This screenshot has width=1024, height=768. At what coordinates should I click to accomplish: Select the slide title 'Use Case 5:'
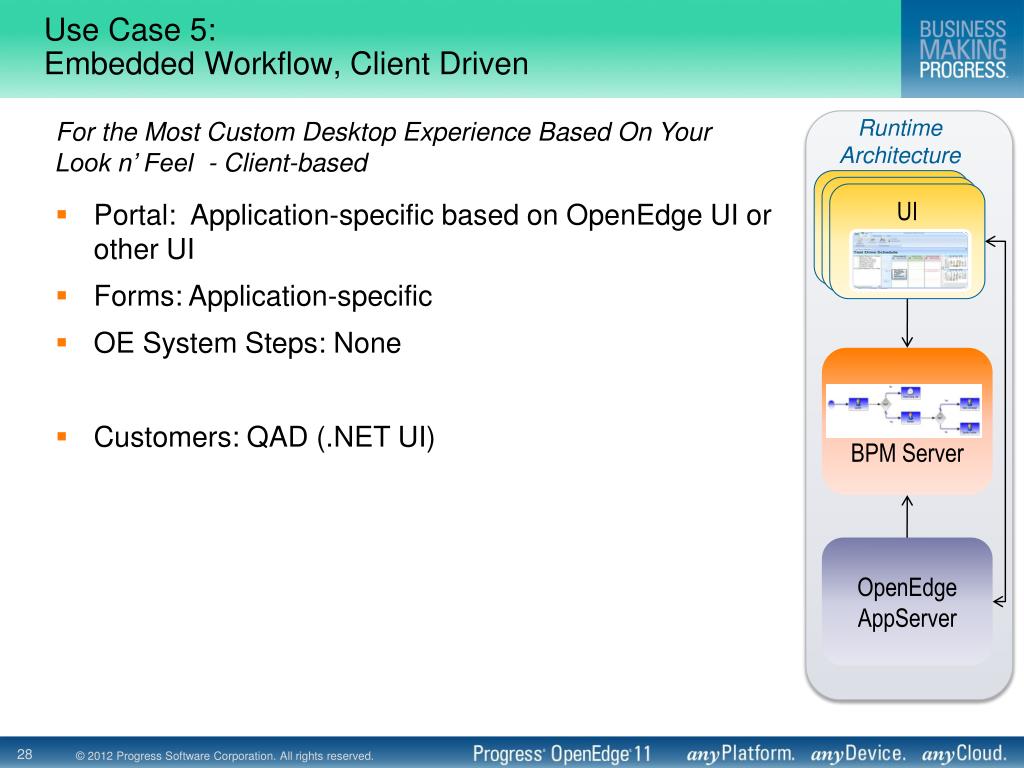coord(130,30)
